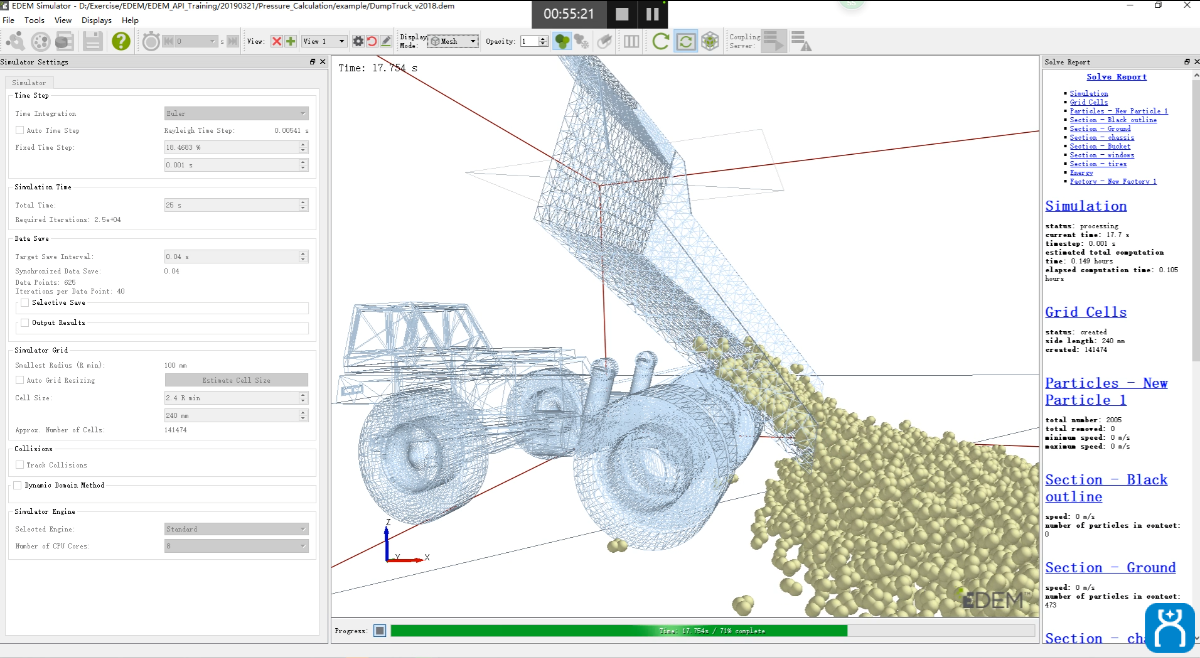Expand the Time Integration Euler dropdown
1200x658 pixels.
point(236,114)
